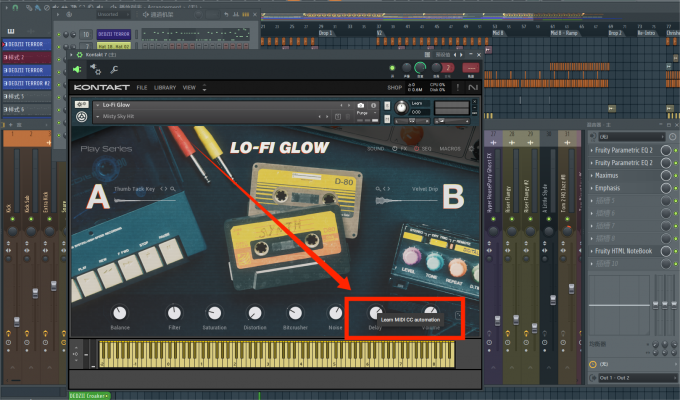
Task: Click the Kontakt 7 window gear icon
Action: (79, 55)
